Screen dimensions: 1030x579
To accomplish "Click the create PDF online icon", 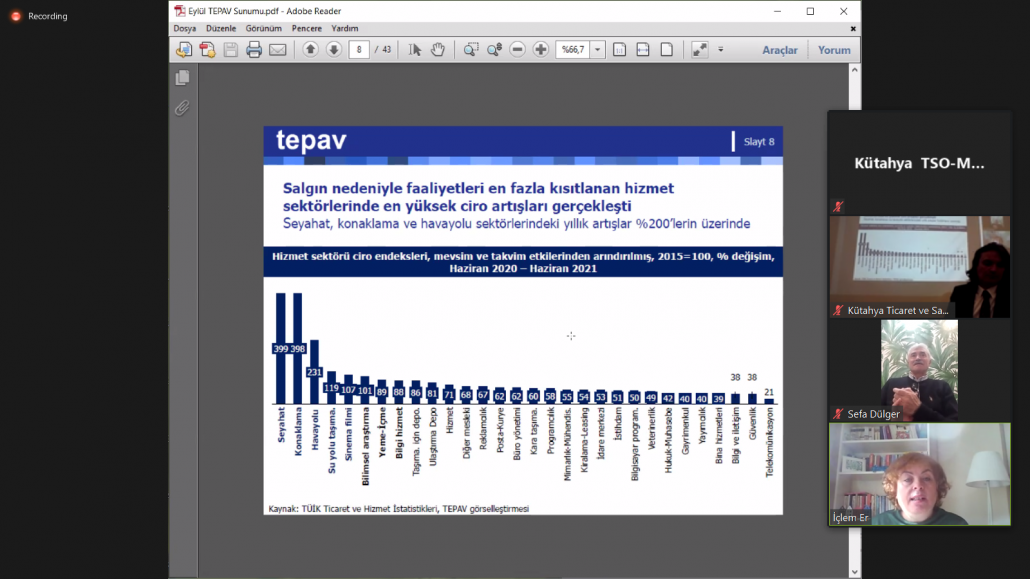I will tap(208, 50).
